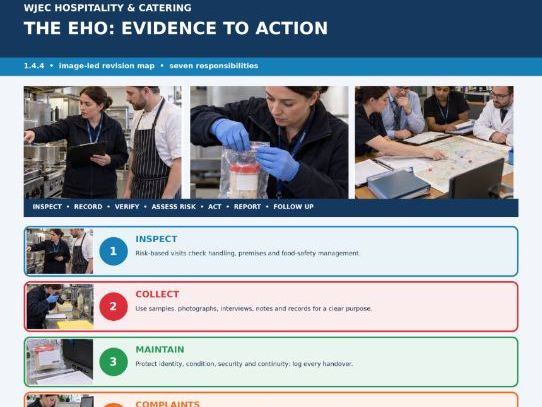The width and height of the screenshot is (542, 407).
Task: Select the INSPECT card thumbnail image
Action: [60, 251]
